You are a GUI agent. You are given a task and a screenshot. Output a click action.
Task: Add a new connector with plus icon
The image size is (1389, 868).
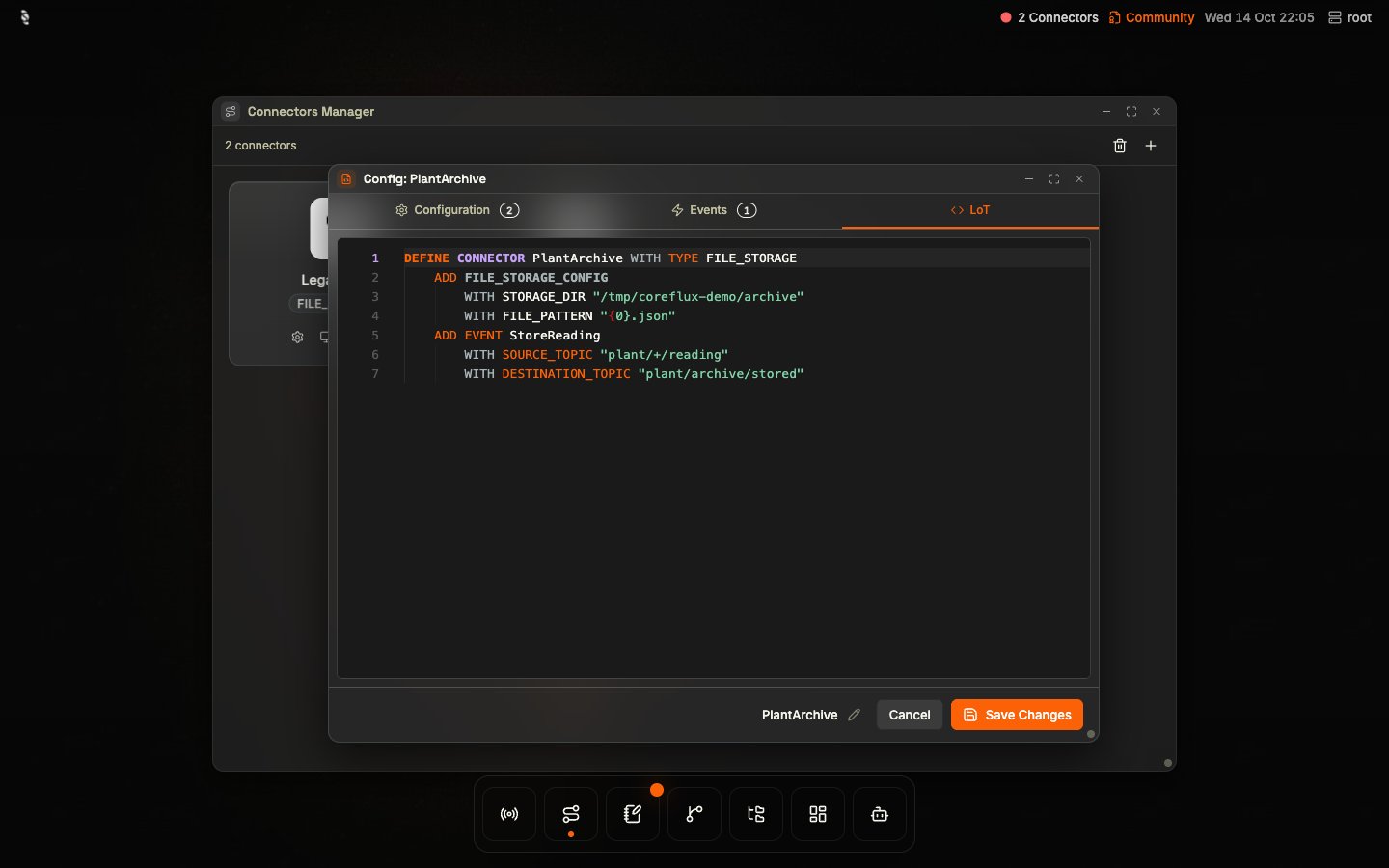click(1151, 146)
